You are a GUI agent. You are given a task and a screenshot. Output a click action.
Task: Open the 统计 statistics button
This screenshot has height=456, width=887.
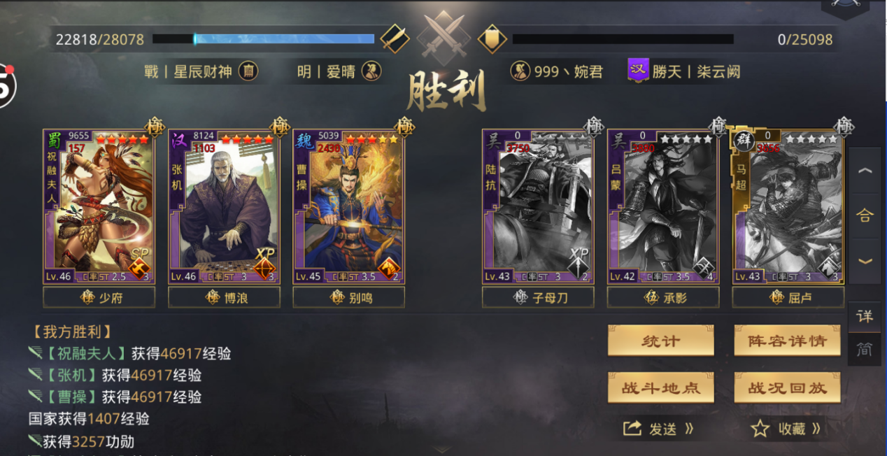click(x=661, y=341)
